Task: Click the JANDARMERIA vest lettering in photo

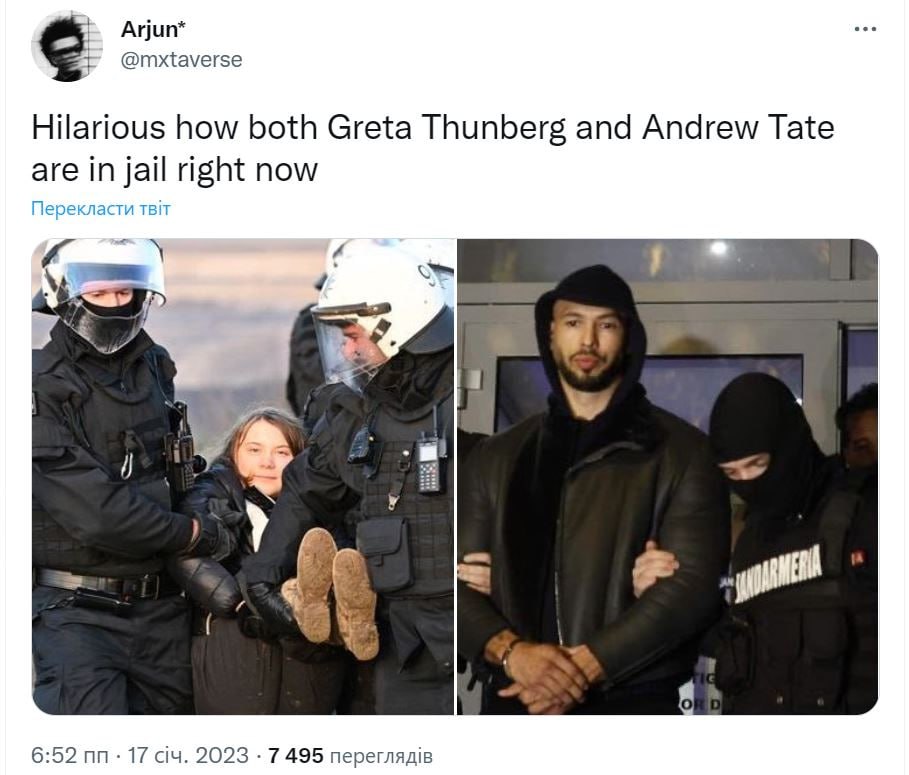Action: point(779,573)
